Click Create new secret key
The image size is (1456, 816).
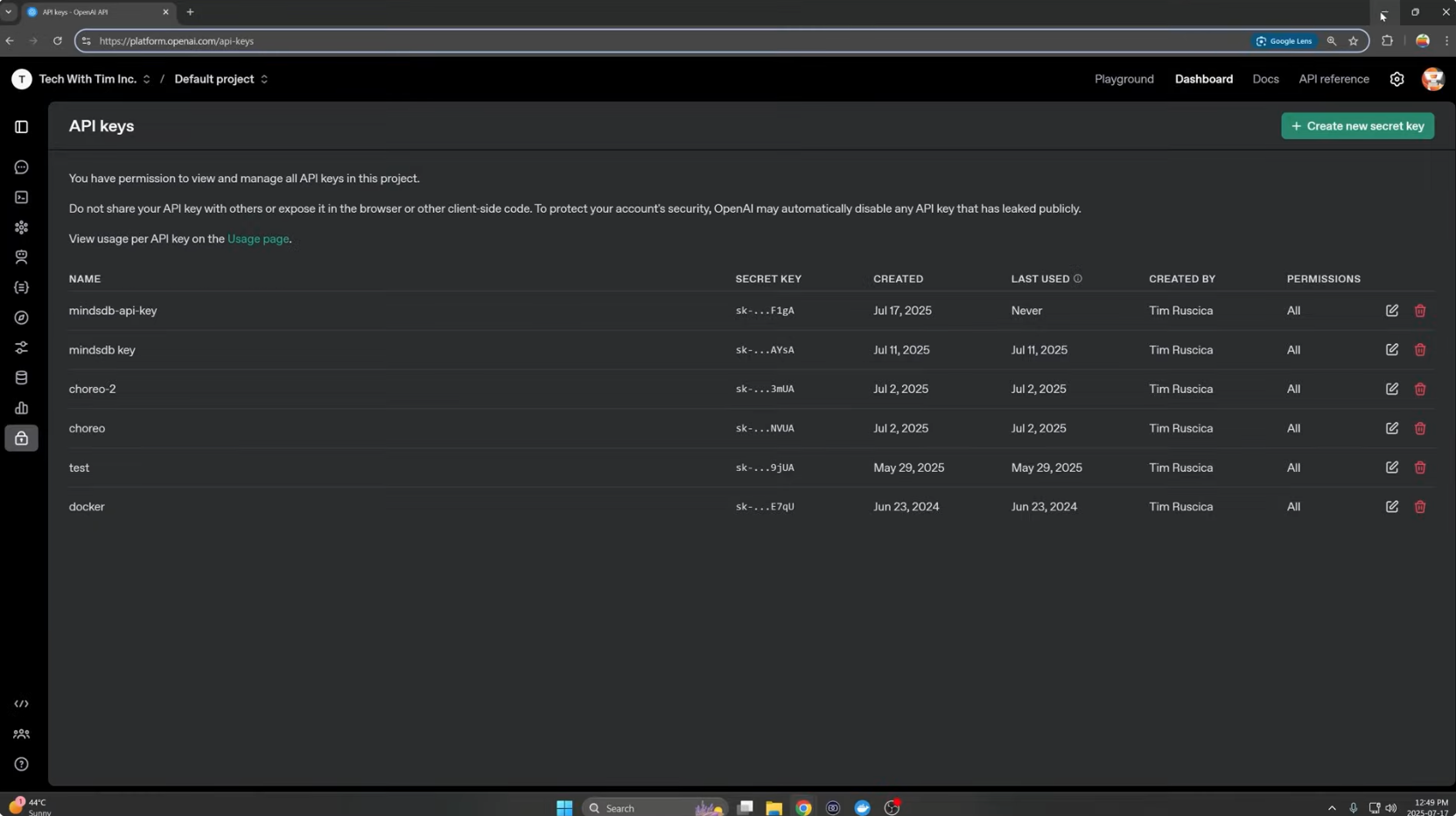[x=1356, y=125]
